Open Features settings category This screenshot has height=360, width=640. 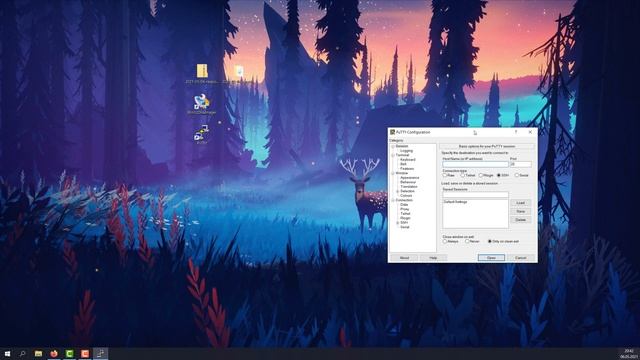[x=407, y=169]
